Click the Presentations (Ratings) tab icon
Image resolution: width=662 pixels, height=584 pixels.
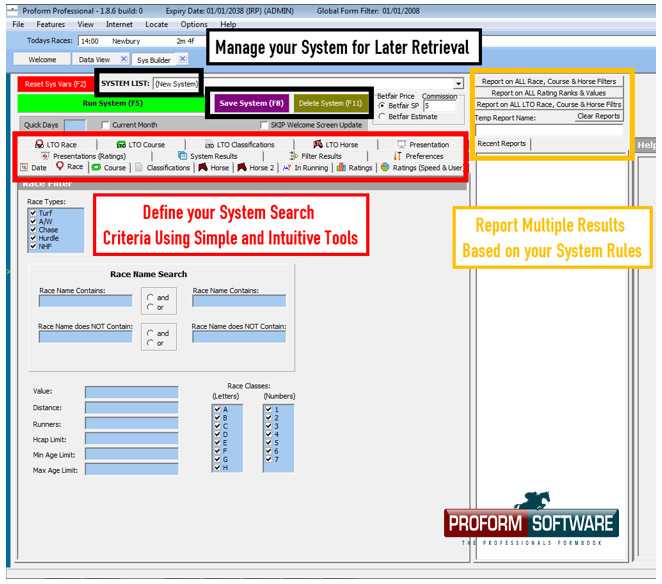pyautogui.click(x=46, y=156)
